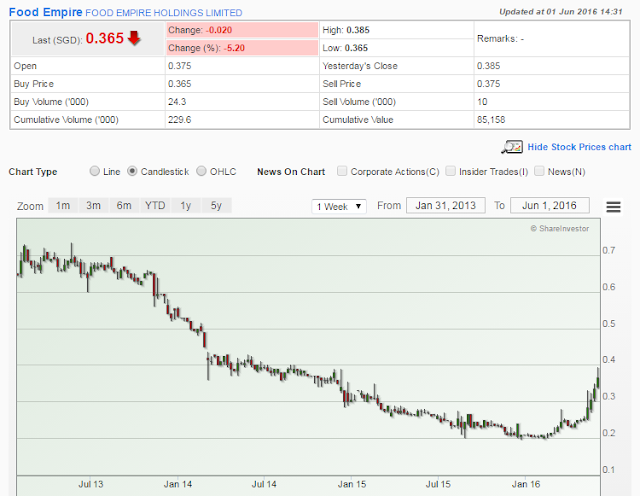Click the Jan 14 axis label
640x496 pixels.
click(178, 484)
